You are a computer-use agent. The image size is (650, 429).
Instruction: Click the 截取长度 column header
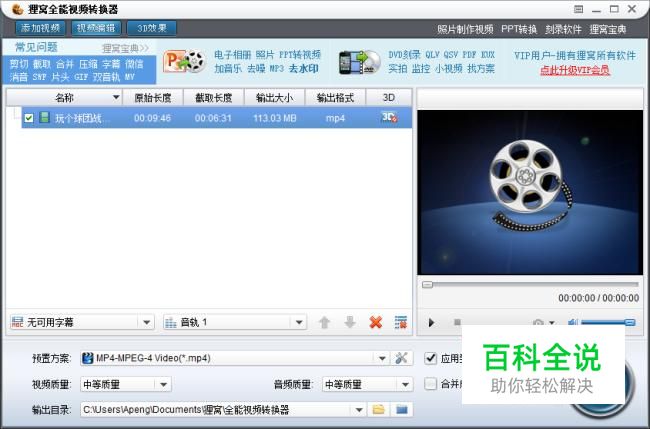pyautogui.click(x=213, y=98)
